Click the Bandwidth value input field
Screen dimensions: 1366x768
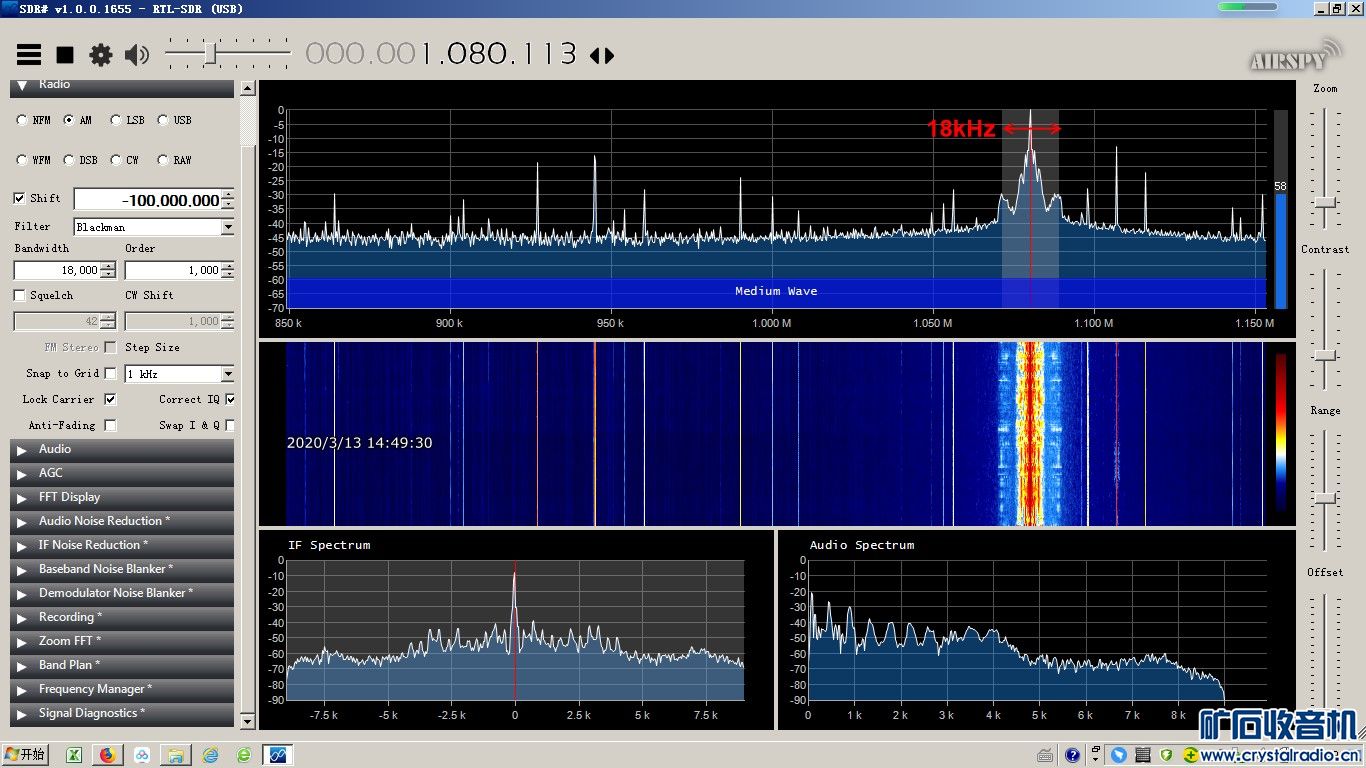click(x=57, y=270)
